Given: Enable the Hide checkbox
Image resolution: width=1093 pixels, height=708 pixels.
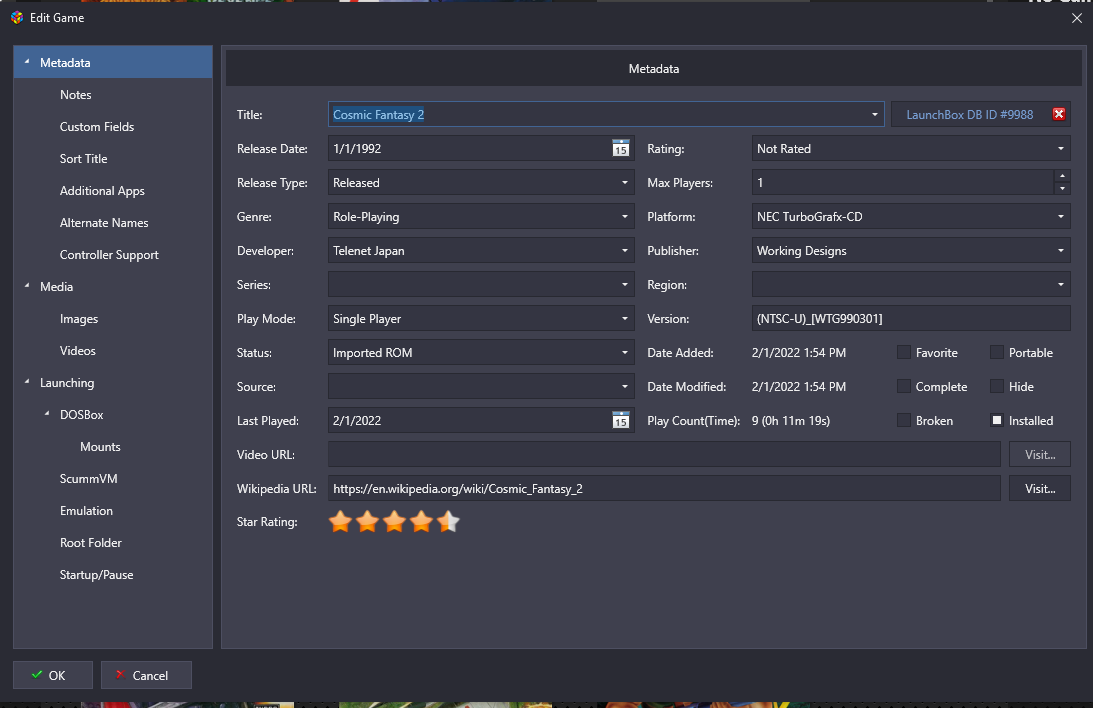Looking at the screenshot, I should coord(997,386).
